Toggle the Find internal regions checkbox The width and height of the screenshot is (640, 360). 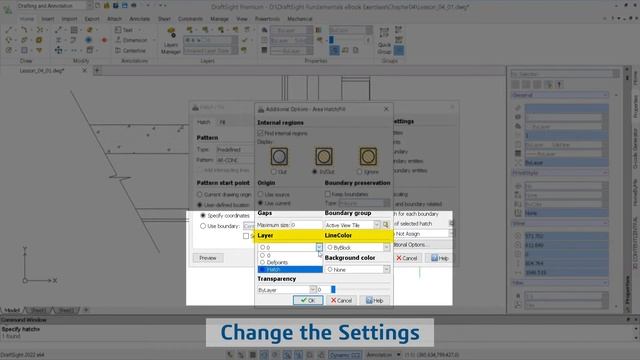point(260,133)
